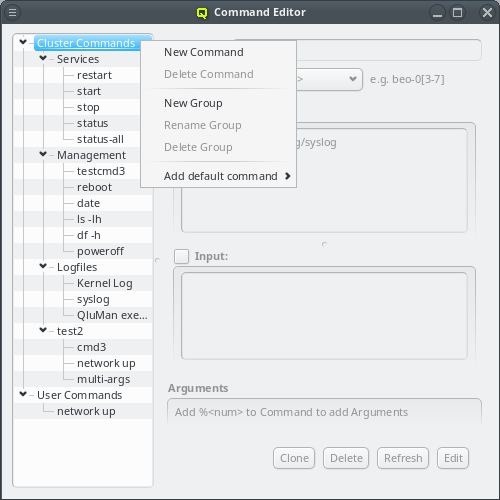Select network up under test2

click(106, 363)
